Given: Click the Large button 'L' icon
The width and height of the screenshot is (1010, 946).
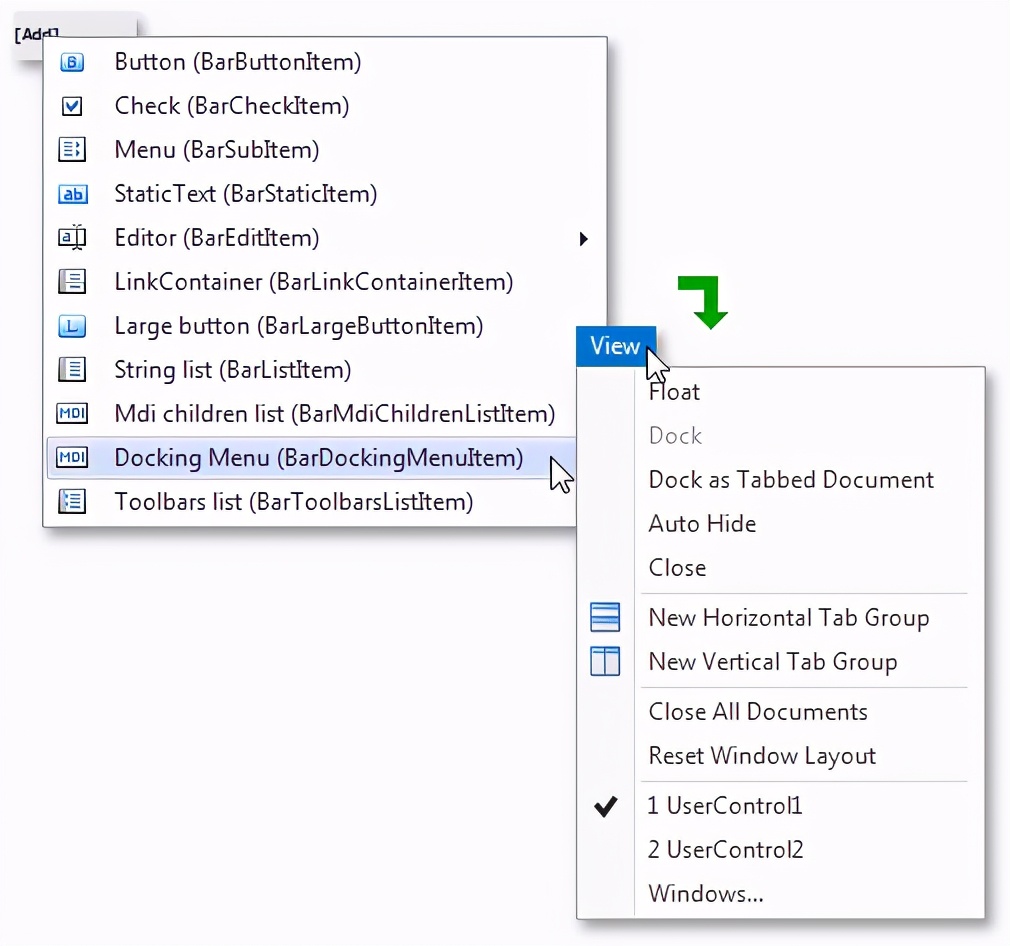Looking at the screenshot, I should [x=72, y=326].
